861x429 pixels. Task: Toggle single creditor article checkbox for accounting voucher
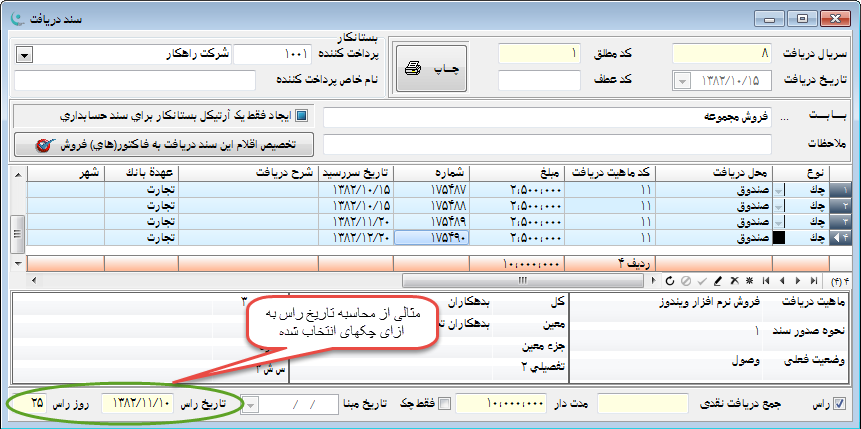click(302, 116)
